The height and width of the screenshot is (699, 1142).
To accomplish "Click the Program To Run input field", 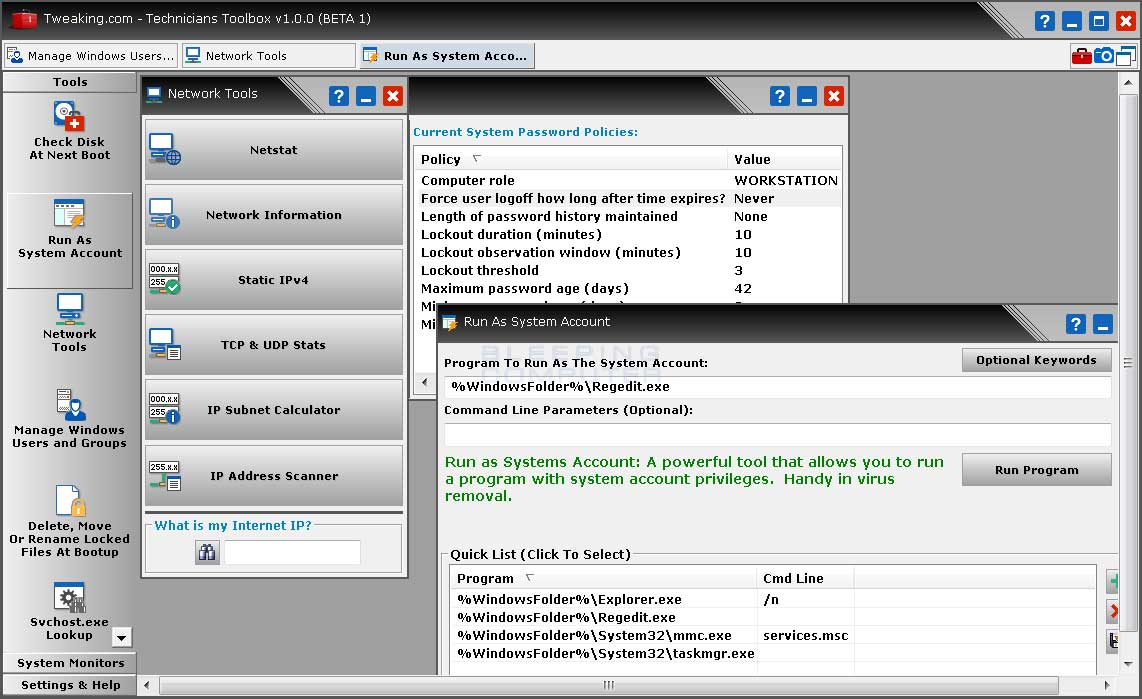I will [778, 387].
